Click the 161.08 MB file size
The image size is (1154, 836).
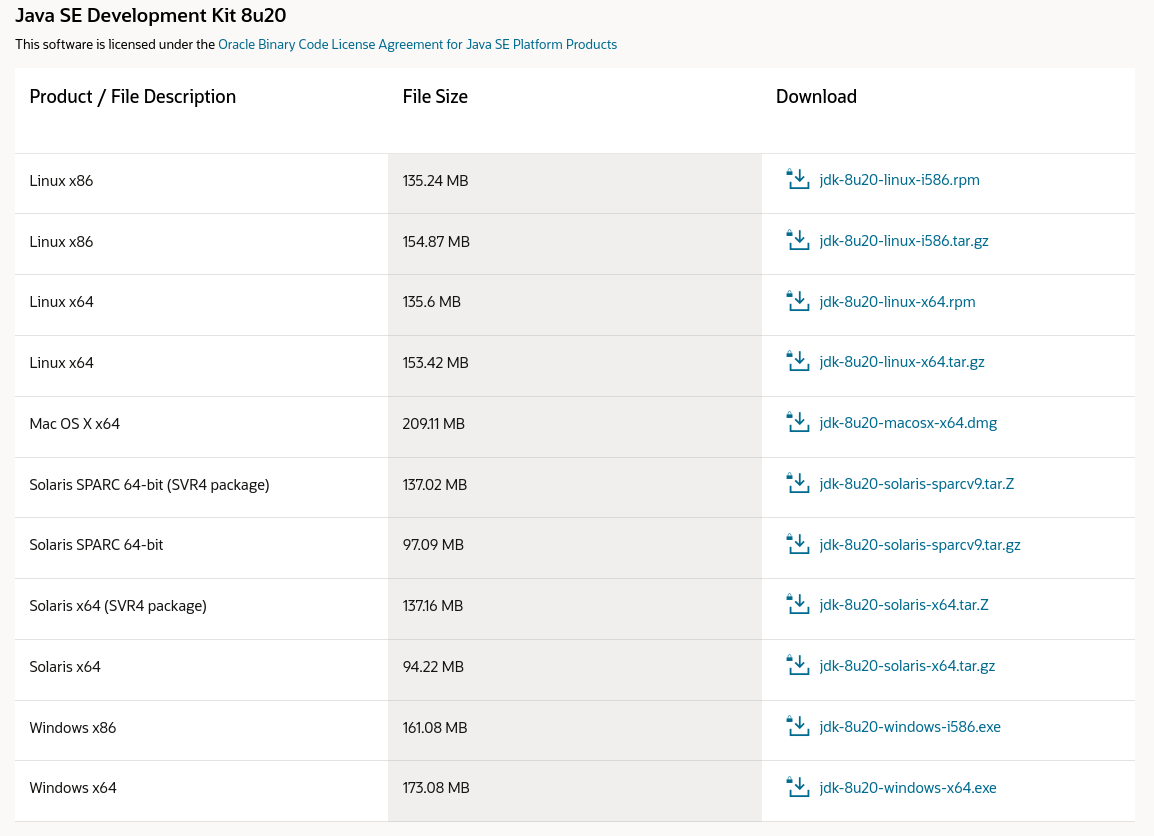tap(435, 728)
